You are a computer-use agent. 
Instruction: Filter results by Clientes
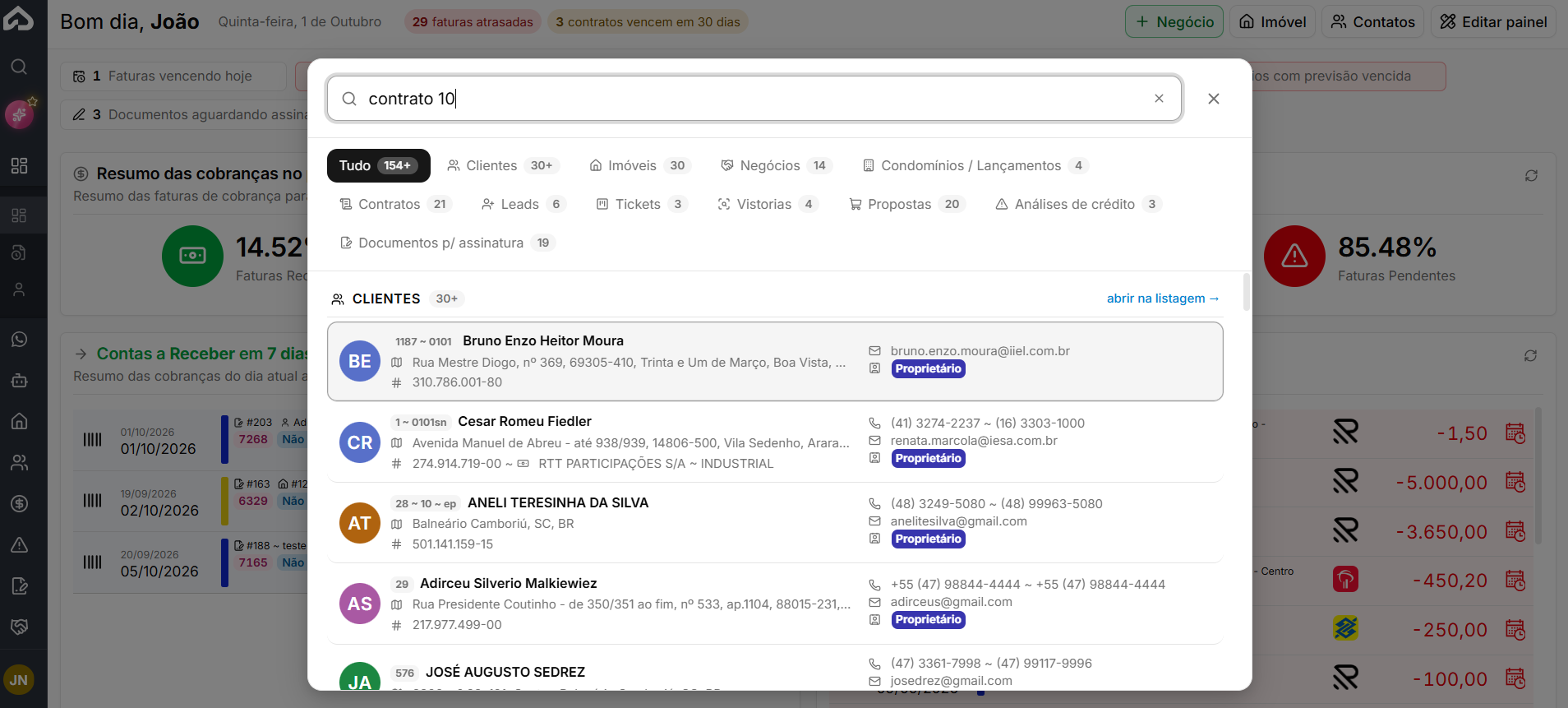click(503, 165)
